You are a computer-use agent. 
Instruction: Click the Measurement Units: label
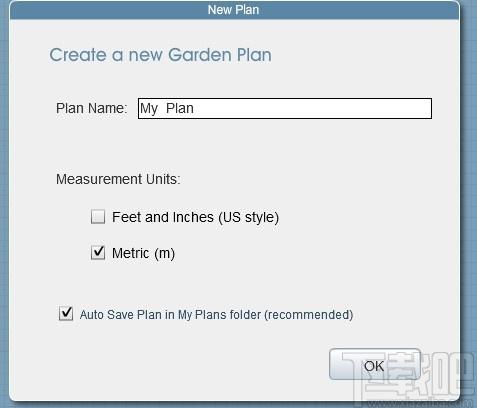click(118, 179)
